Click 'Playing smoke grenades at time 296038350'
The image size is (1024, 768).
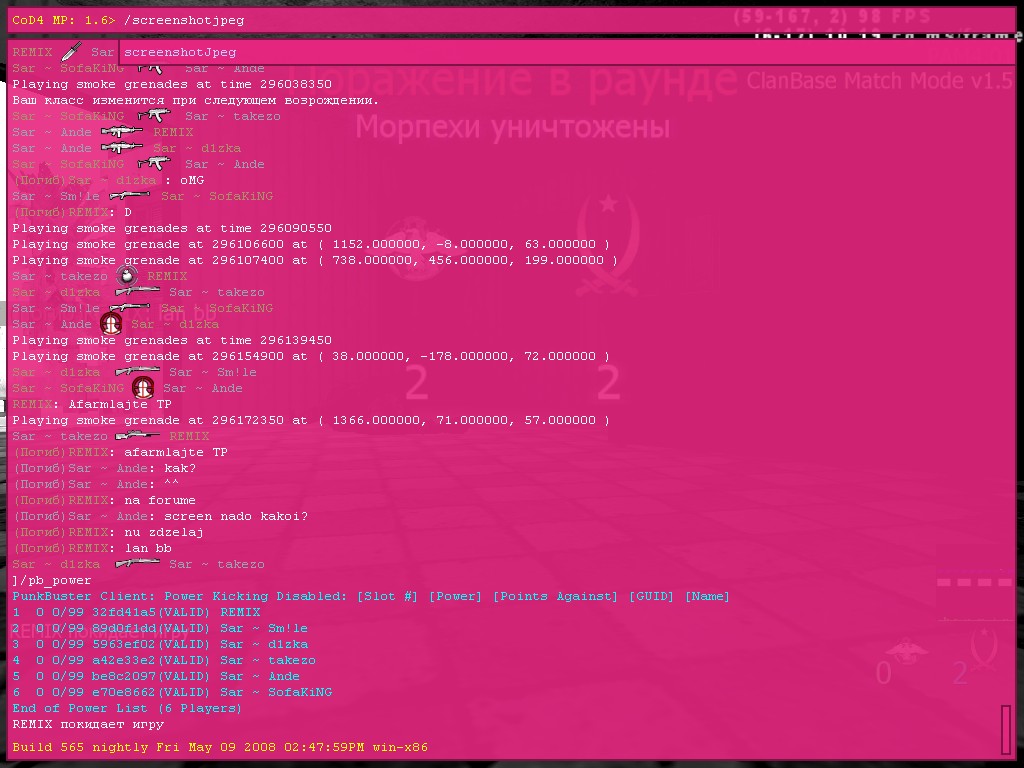coord(172,84)
